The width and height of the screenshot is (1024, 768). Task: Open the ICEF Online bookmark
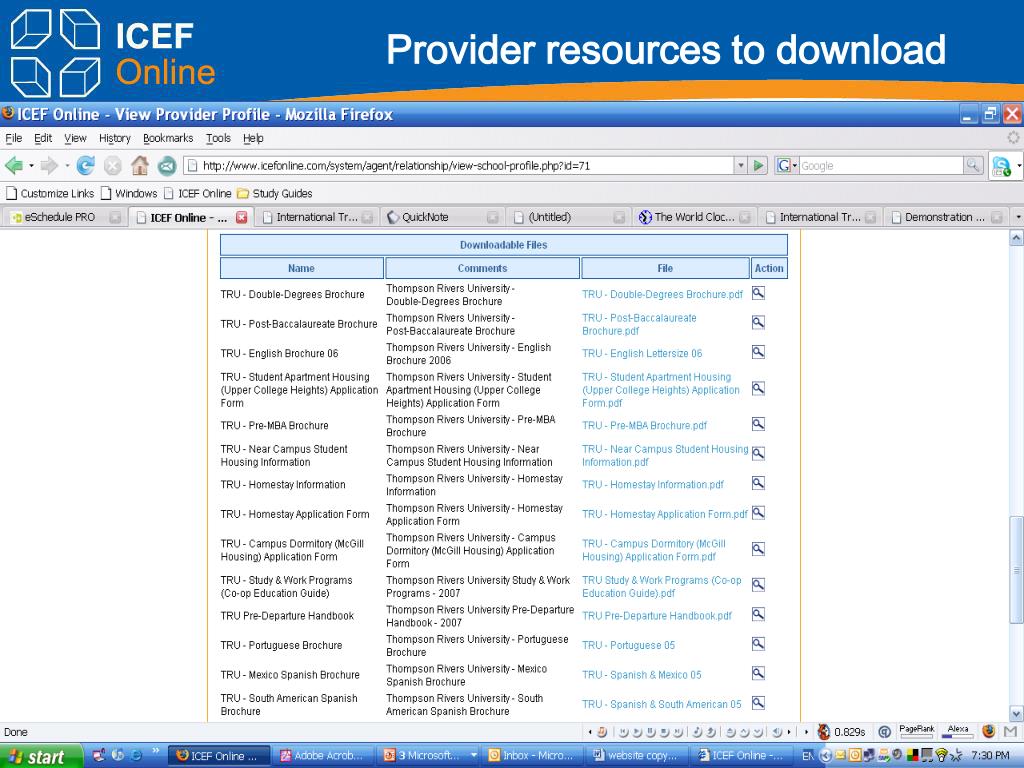(198, 193)
